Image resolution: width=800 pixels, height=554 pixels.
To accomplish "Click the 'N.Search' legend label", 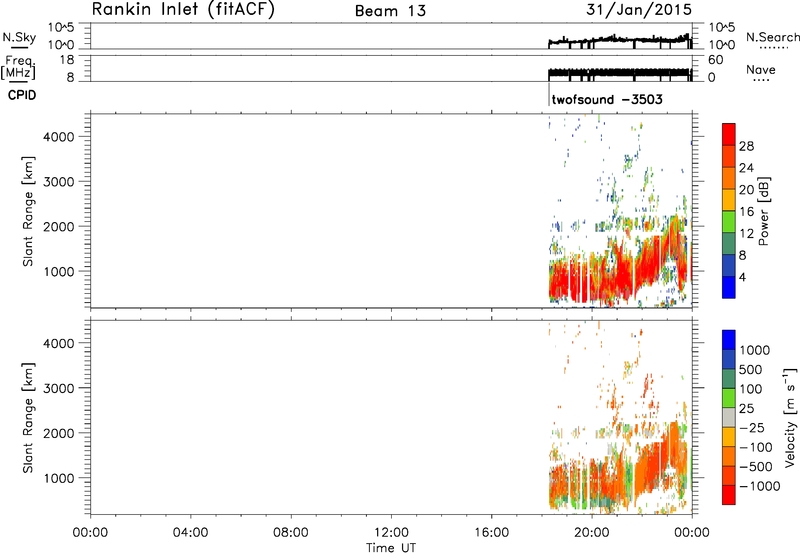I will point(772,37).
